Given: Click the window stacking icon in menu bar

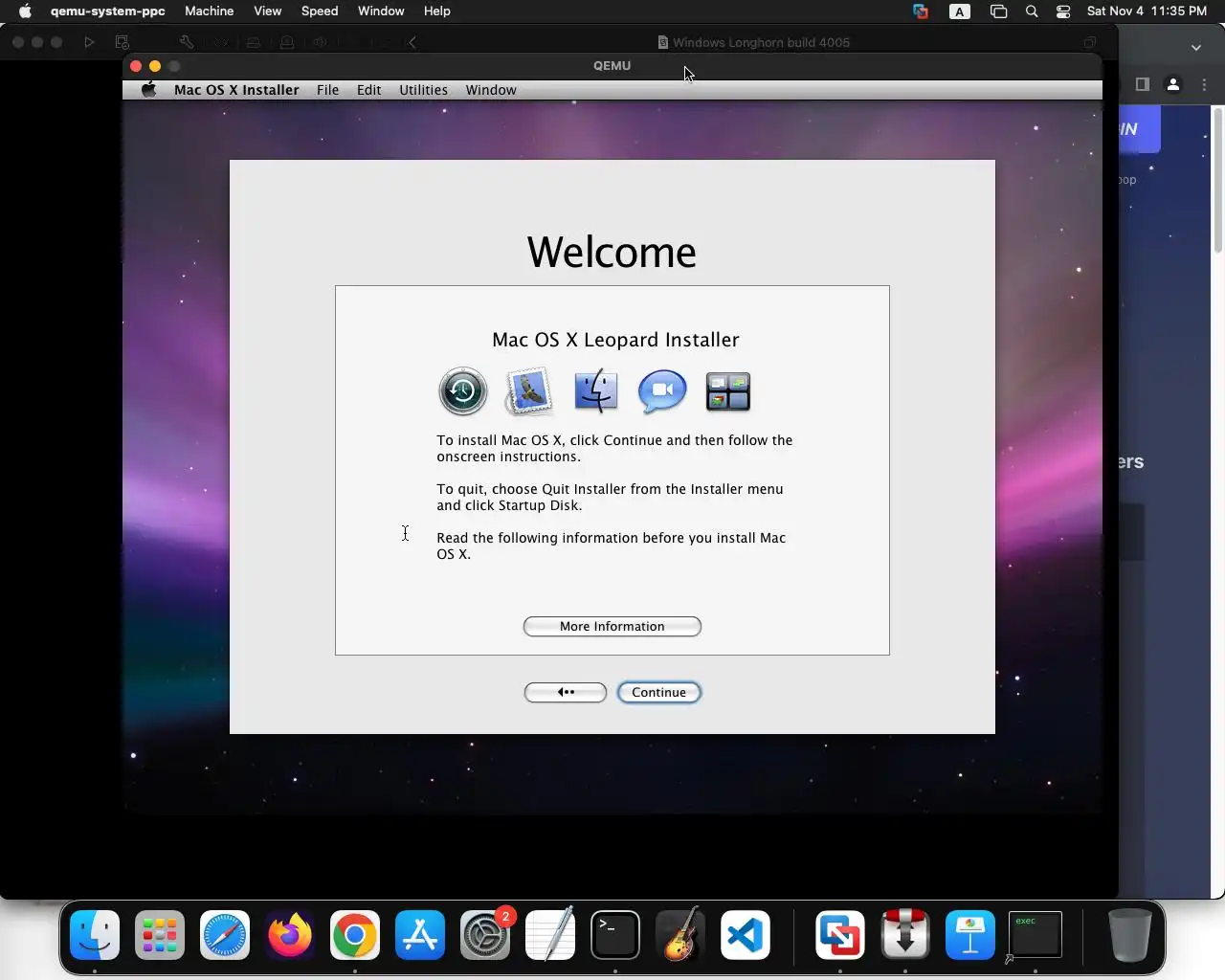Looking at the screenshot, I should (x=998, y=11).
